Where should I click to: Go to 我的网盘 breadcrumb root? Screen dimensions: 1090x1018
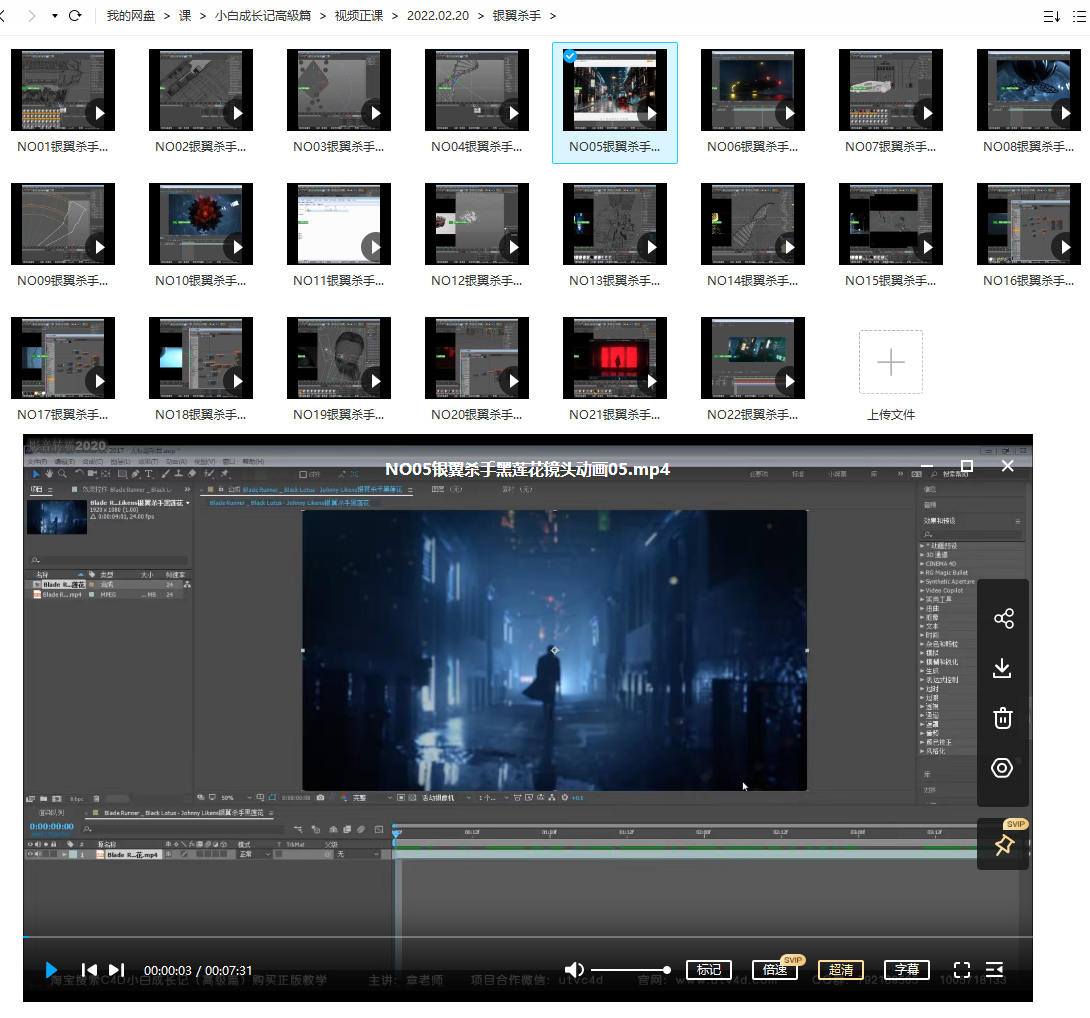tap(131, 16)
